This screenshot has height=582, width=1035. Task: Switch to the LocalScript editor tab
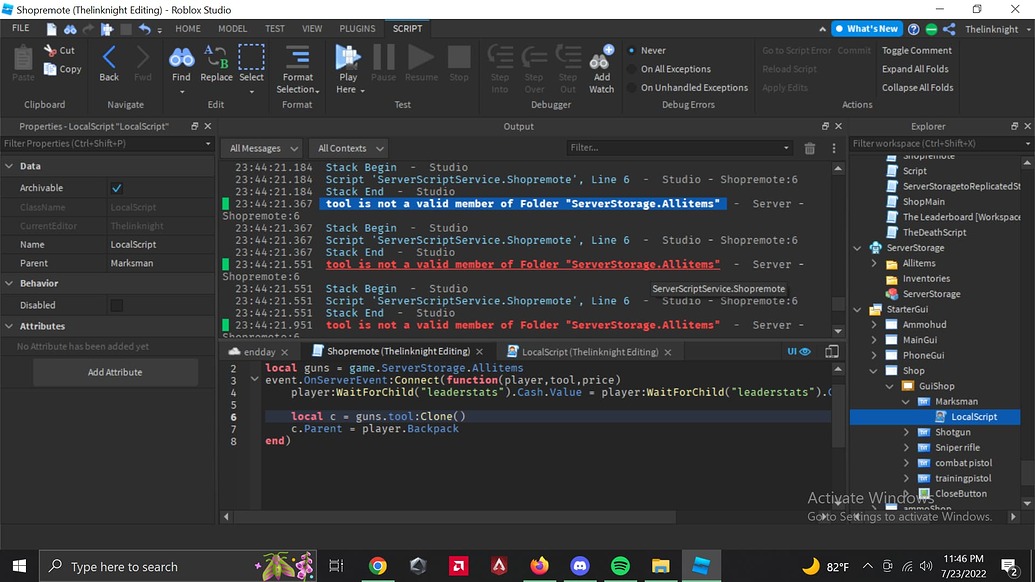pos(590,352)
